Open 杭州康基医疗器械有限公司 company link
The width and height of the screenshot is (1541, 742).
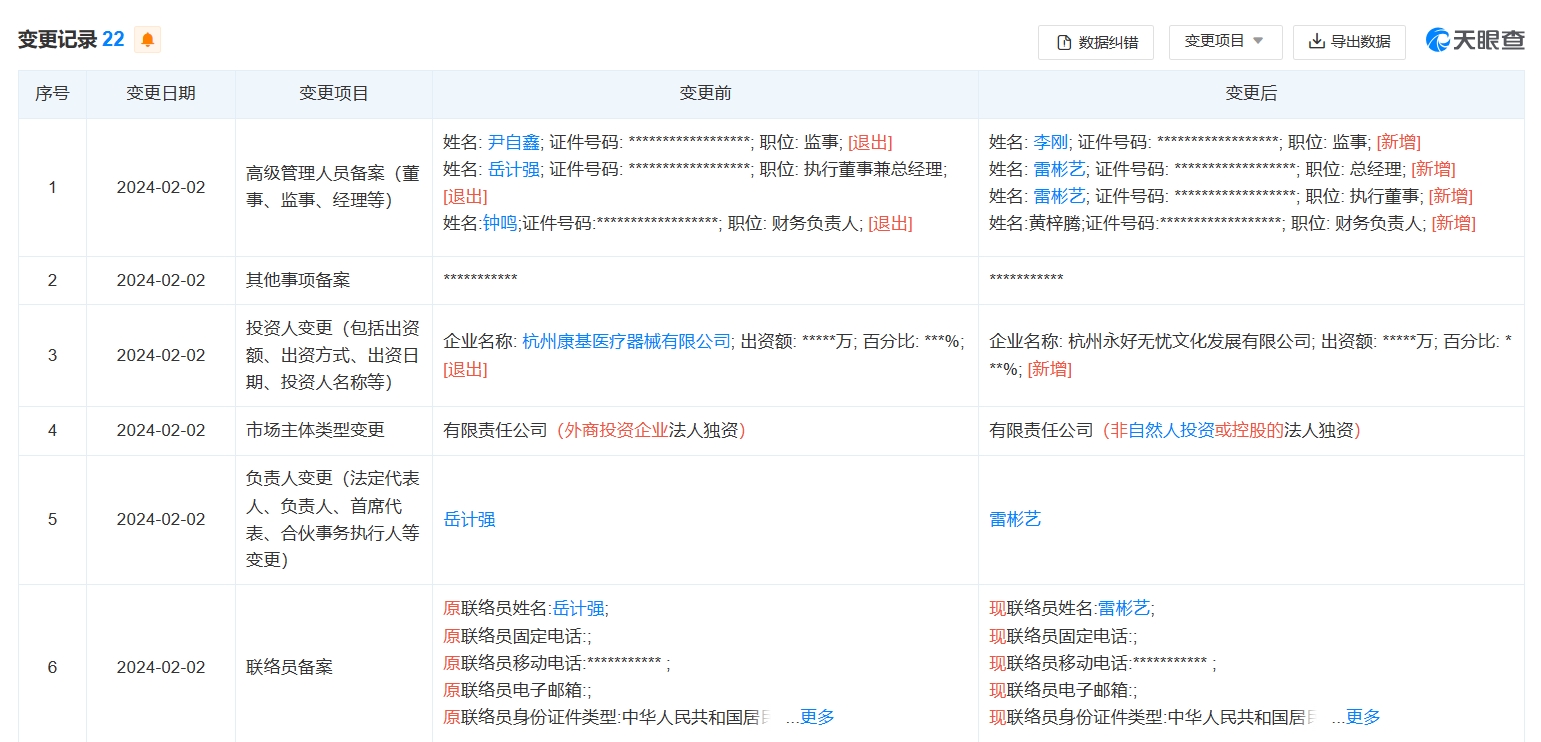[x=627, y=341]
